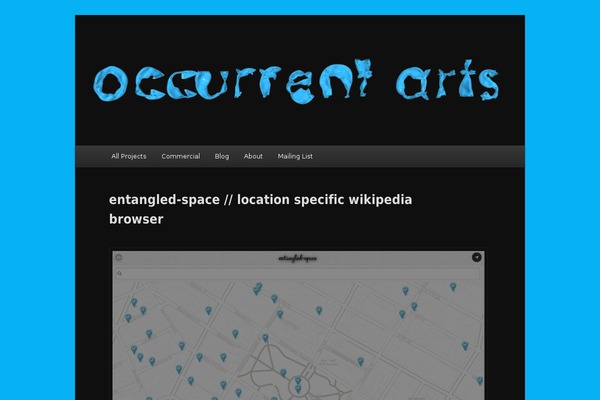The width and height of the screenshot is (600, 400).
Task: Go to the Blog page
Action: pos(222,156)
